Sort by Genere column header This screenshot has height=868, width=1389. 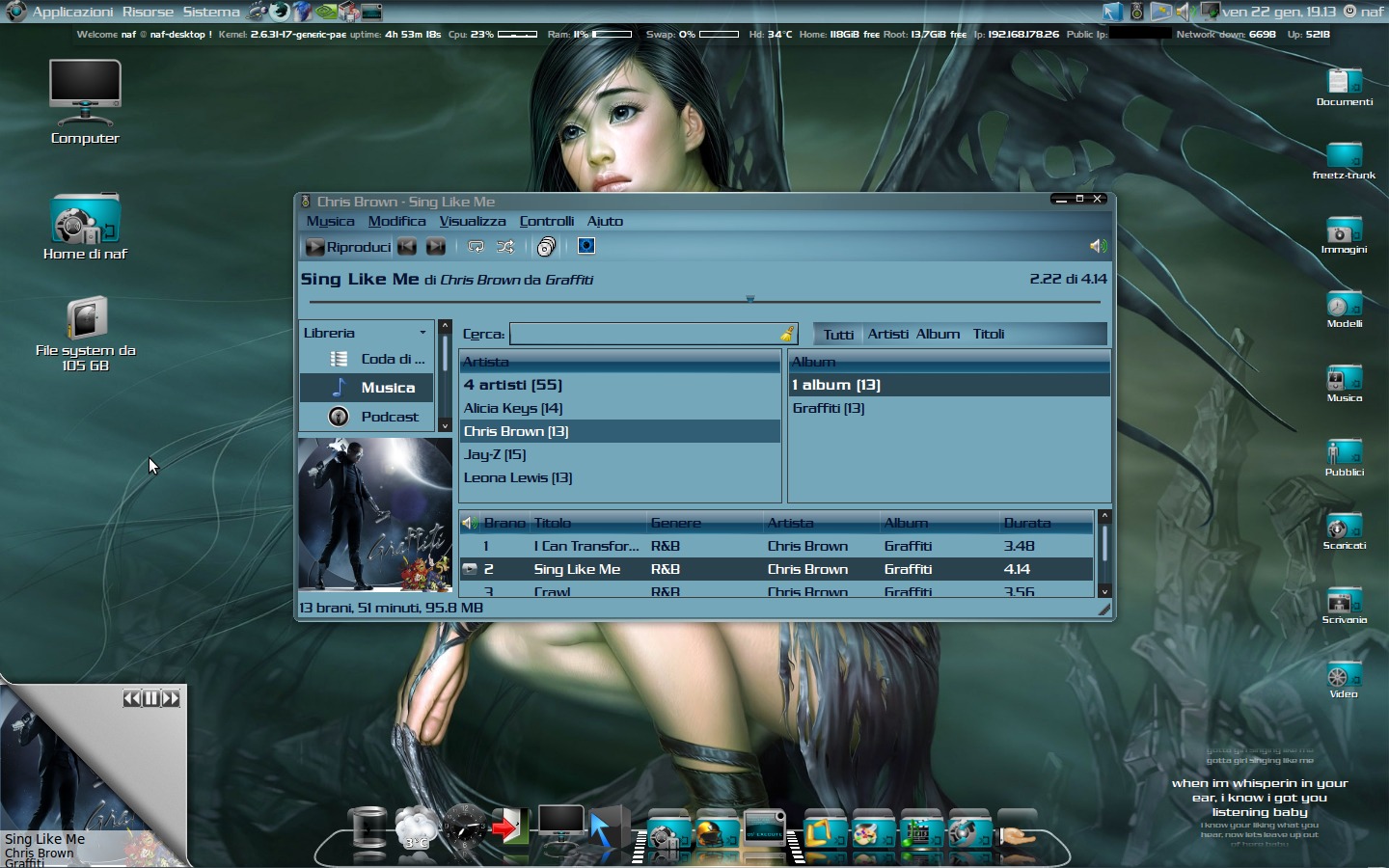click(x=705, y=523)
